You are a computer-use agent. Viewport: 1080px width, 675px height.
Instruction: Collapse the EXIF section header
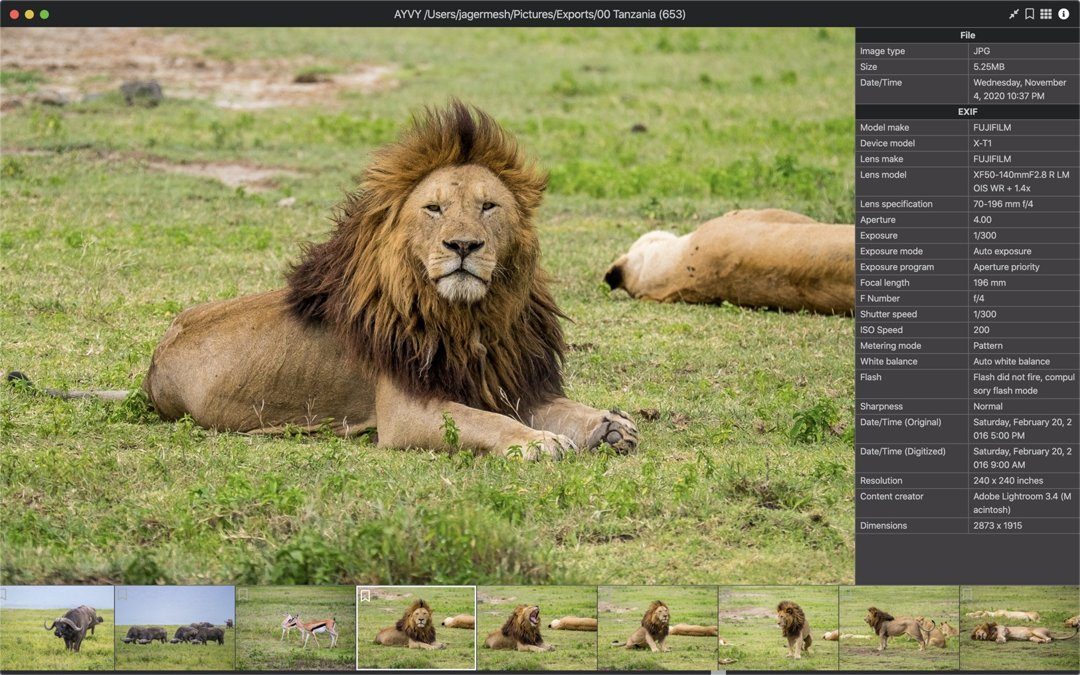967,112
